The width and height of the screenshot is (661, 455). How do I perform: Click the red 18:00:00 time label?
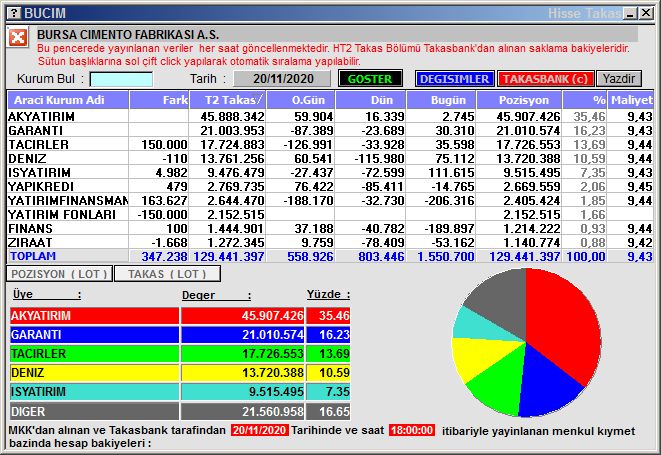click(x=412, y=430)
